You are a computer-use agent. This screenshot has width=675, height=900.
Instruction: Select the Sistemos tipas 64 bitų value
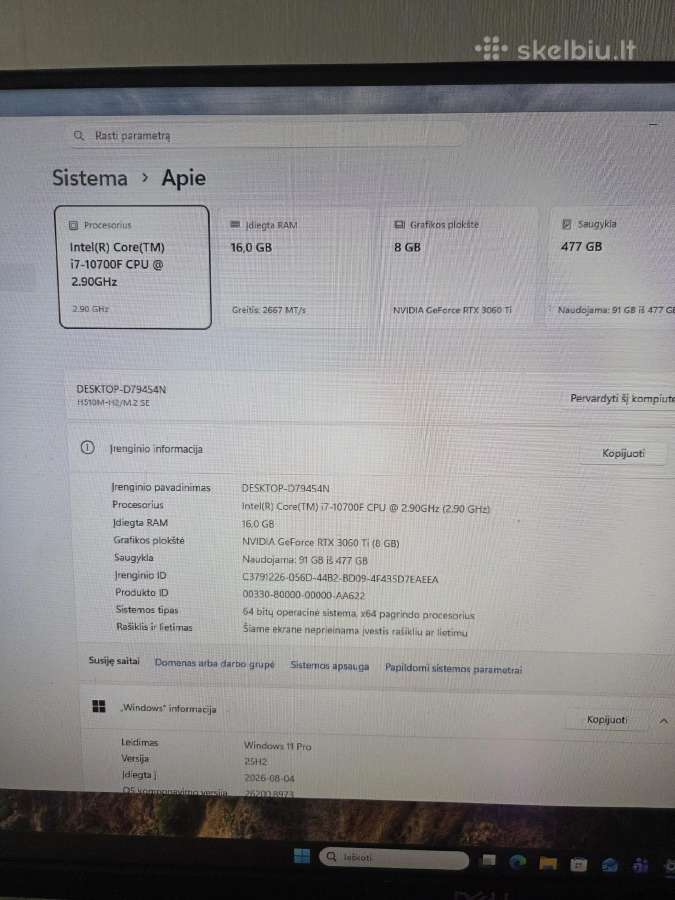pos(358,614)
